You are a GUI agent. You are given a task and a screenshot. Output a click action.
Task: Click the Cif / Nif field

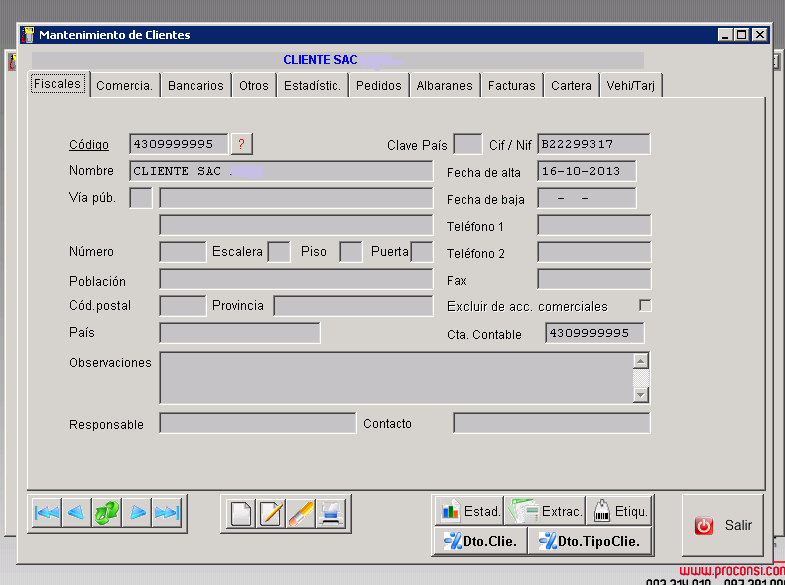594,144
